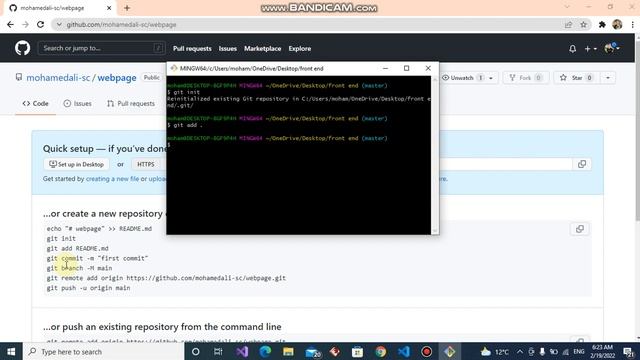640x360 pixels.
Task: Click the 'git commit -m "first commit"' line
Action: click(x=97, y=258)
